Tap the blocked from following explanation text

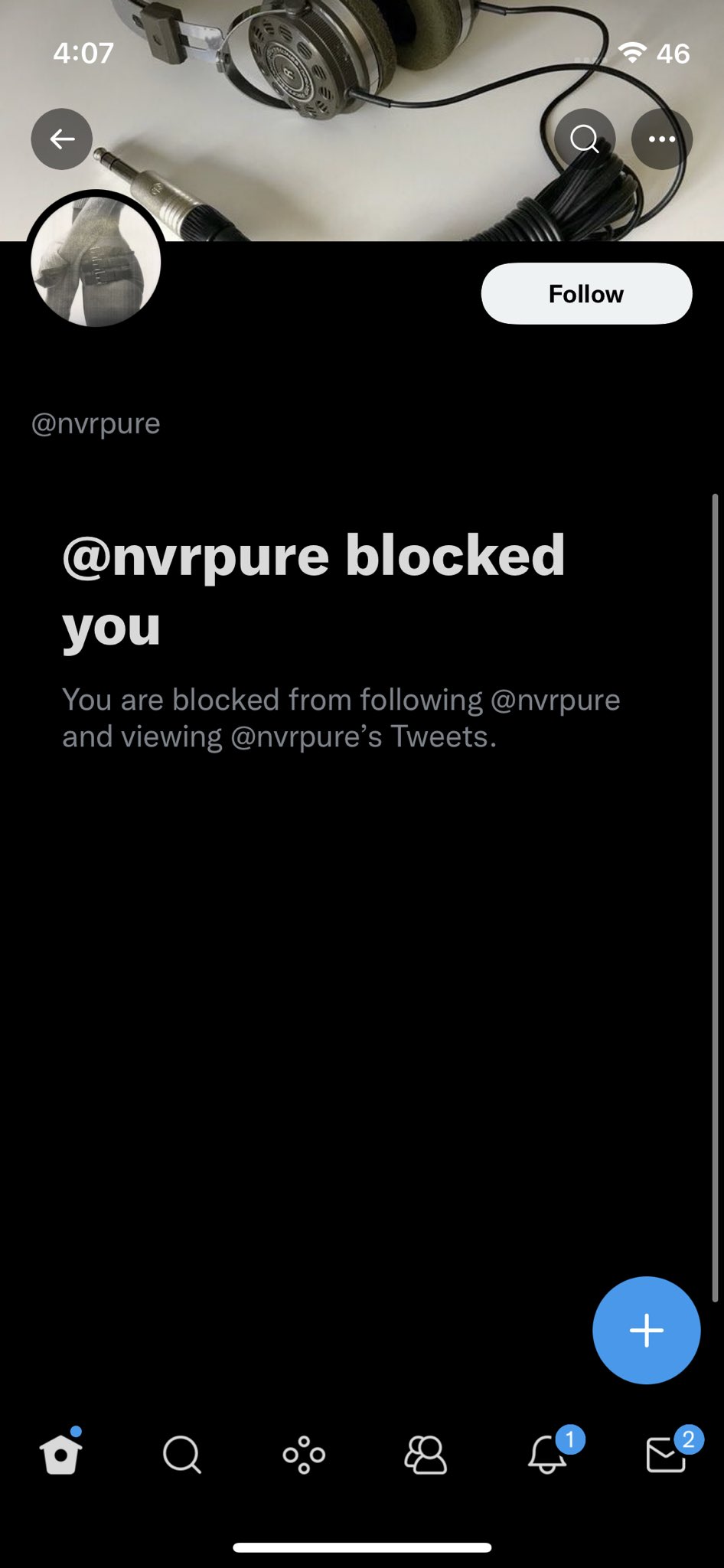[341, 718]
